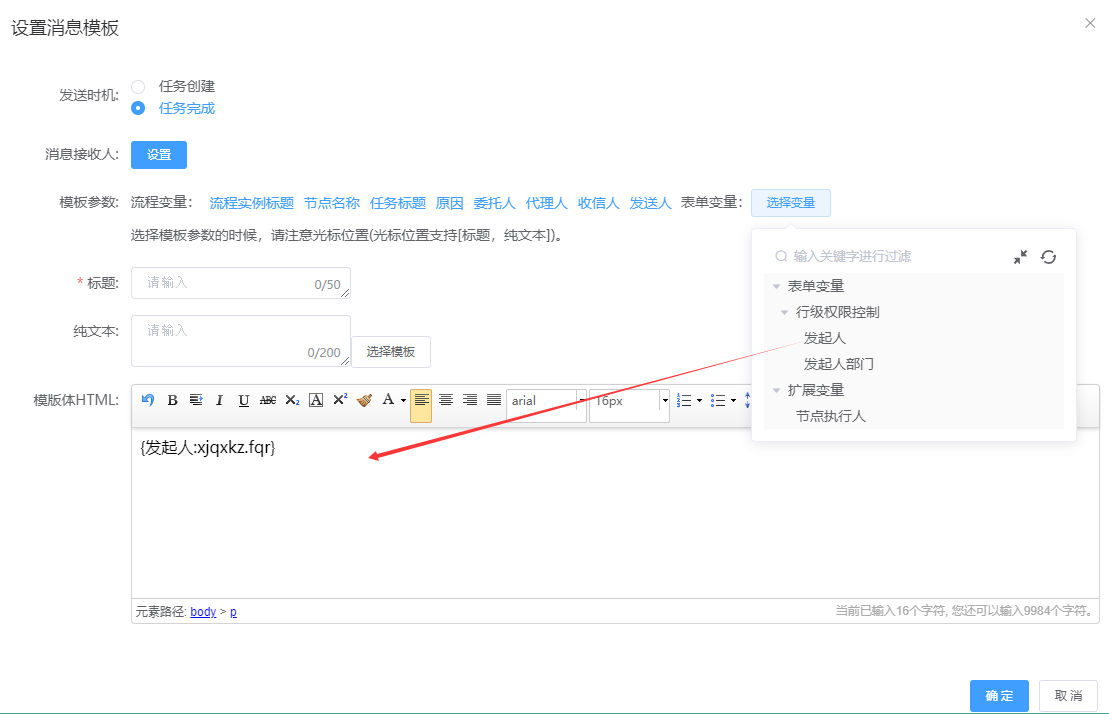Toggle underline formatting in editor
Viewport: 1109px width, 714px height.
click(x=243, y=400)
